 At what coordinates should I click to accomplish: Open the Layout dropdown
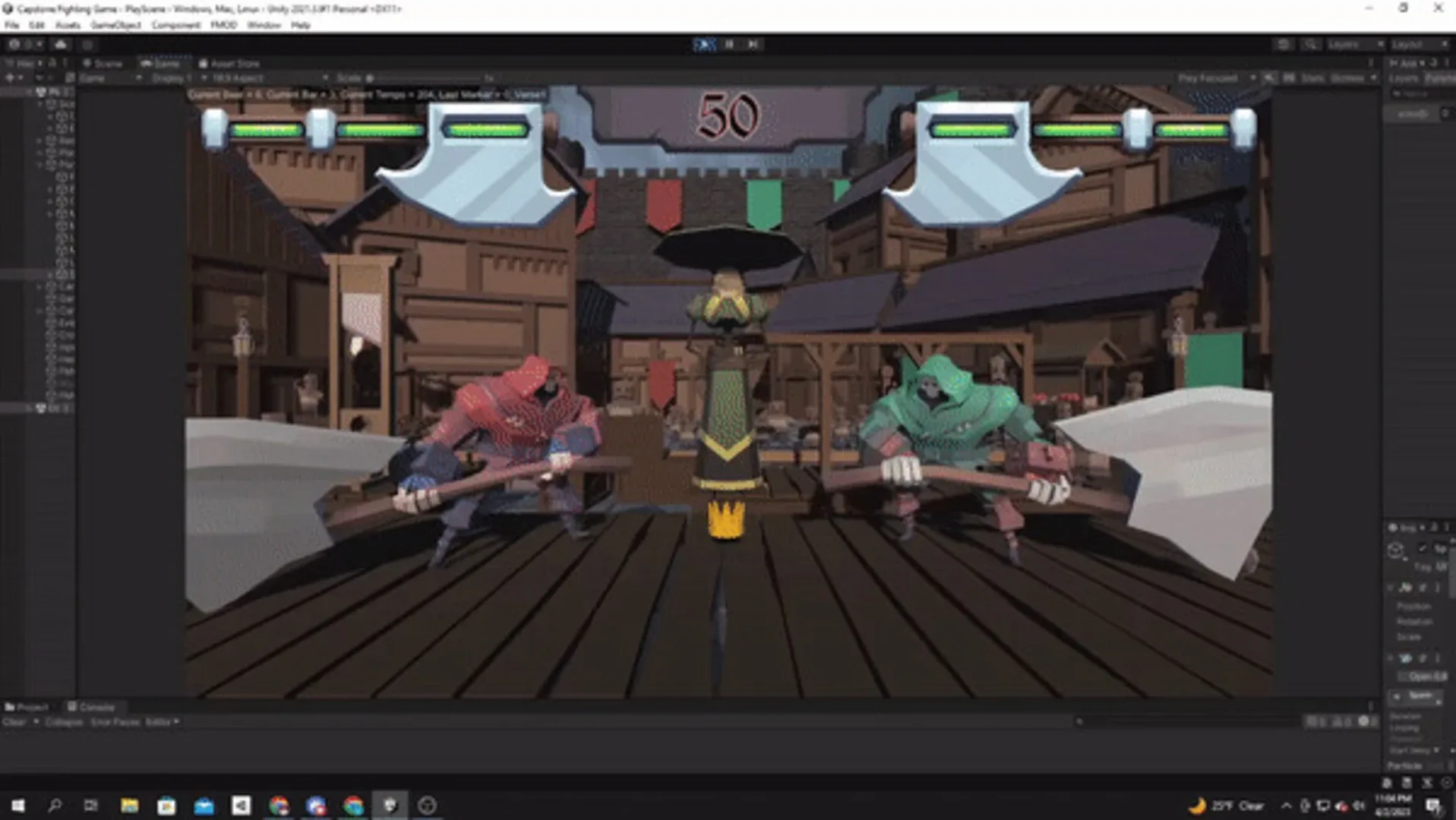[1420, 45]
